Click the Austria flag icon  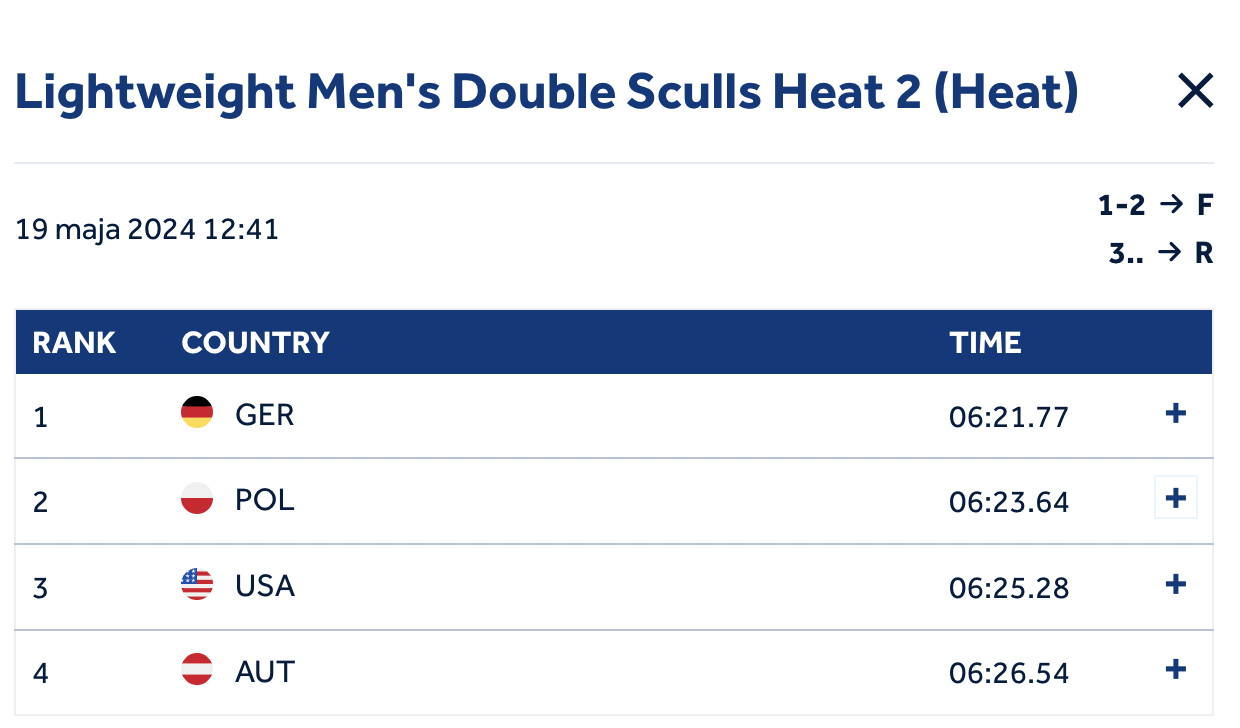(197, 671)
